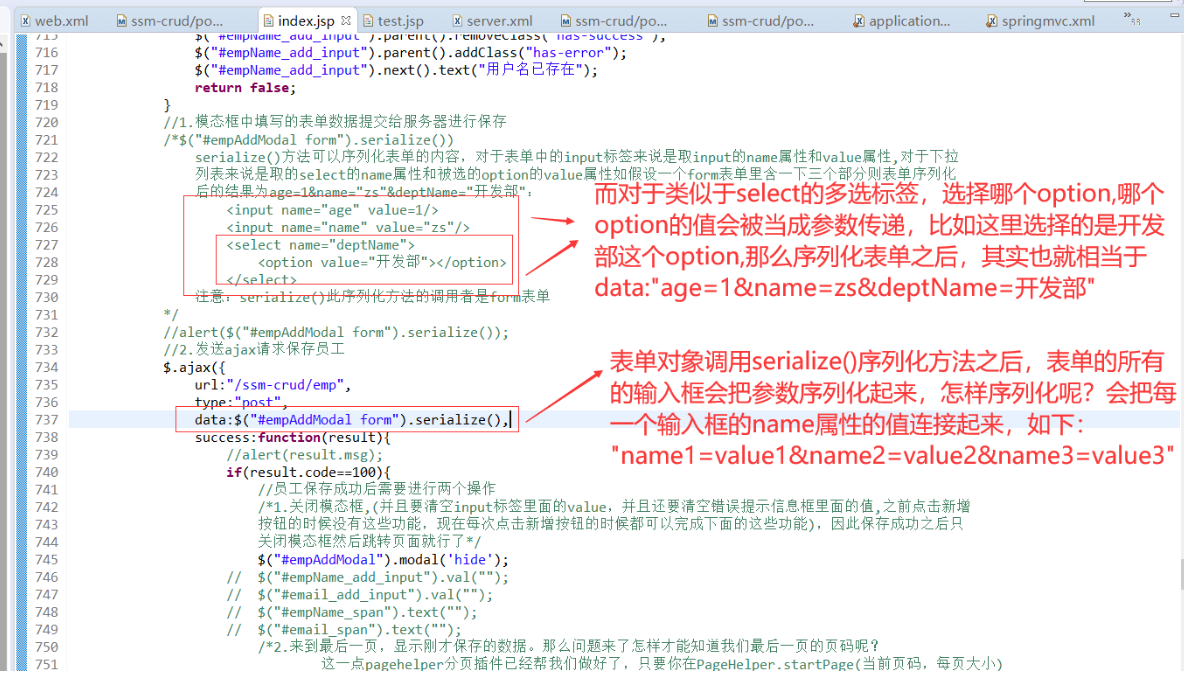Click the application... tab file icon
The height and width of the screenshot is (677, 1184).
click(859, 21)
